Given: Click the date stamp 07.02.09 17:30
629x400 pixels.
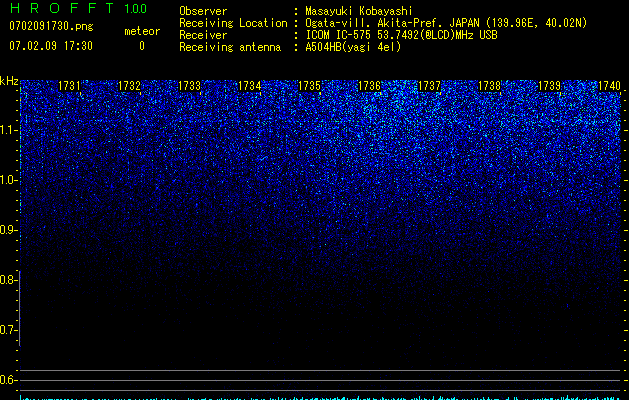Looking at the screenshot, I should pyautogui.click(x=51, y=46).
